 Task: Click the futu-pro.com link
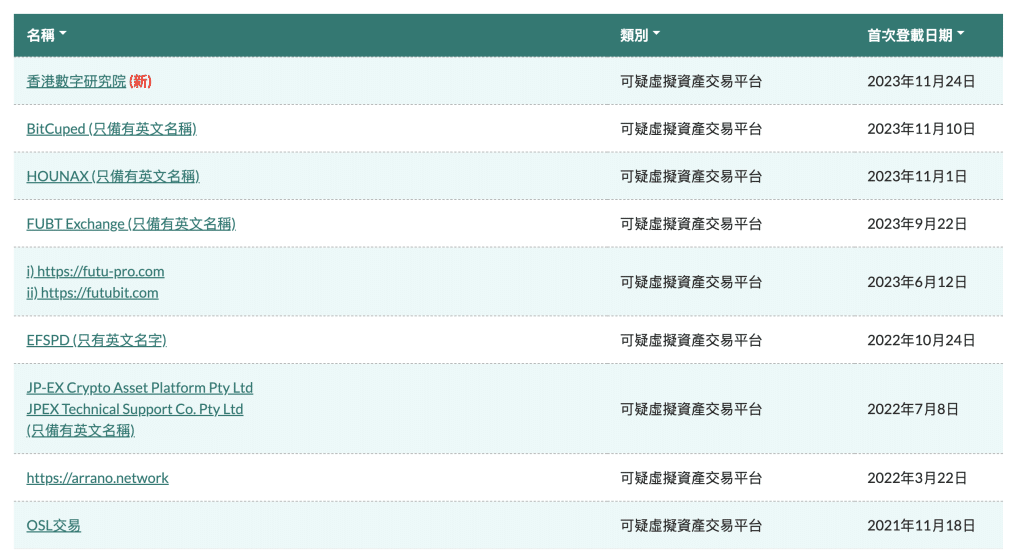[x=95, y=271]
